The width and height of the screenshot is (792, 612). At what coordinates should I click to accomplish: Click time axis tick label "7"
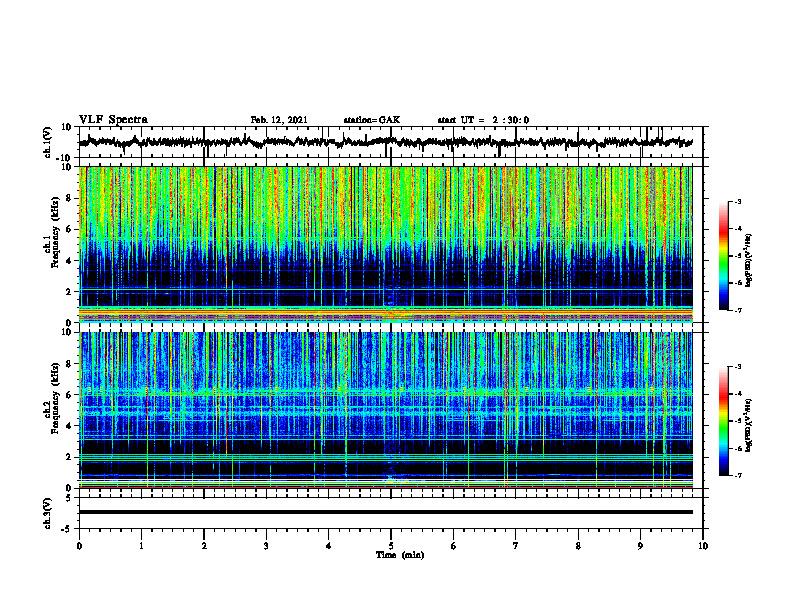pos(516,546)
